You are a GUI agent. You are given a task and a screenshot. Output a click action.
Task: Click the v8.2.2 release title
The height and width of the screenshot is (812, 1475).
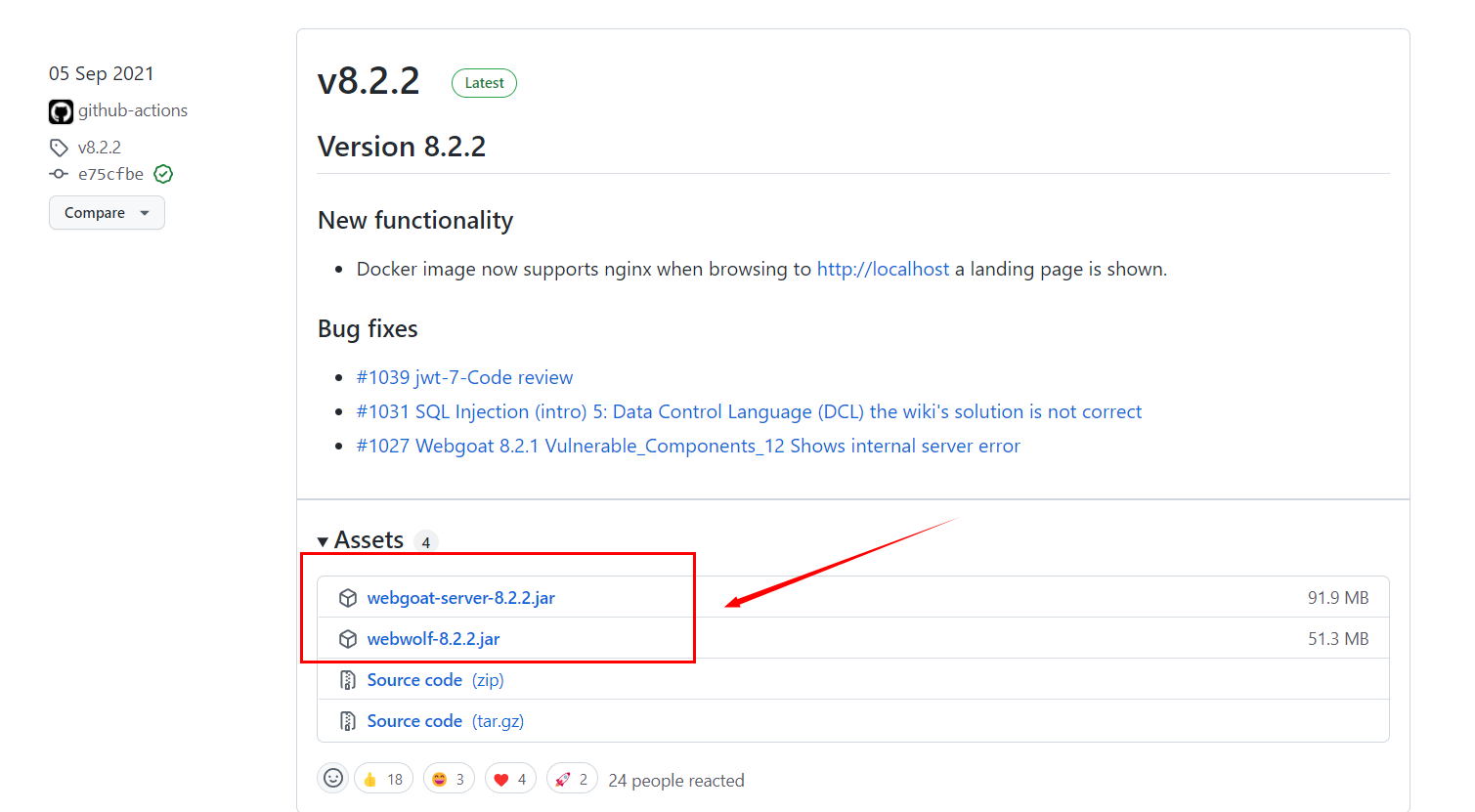point(369,80)
